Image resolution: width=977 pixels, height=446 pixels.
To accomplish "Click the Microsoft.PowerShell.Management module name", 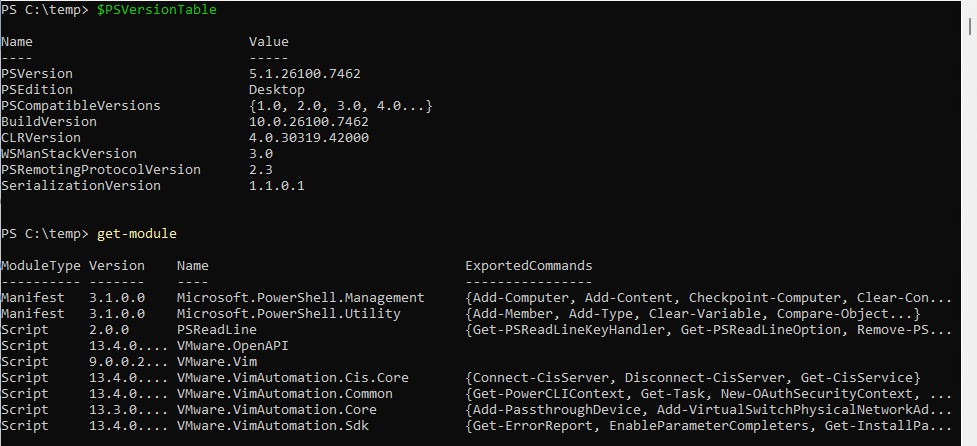I will 300,298.
